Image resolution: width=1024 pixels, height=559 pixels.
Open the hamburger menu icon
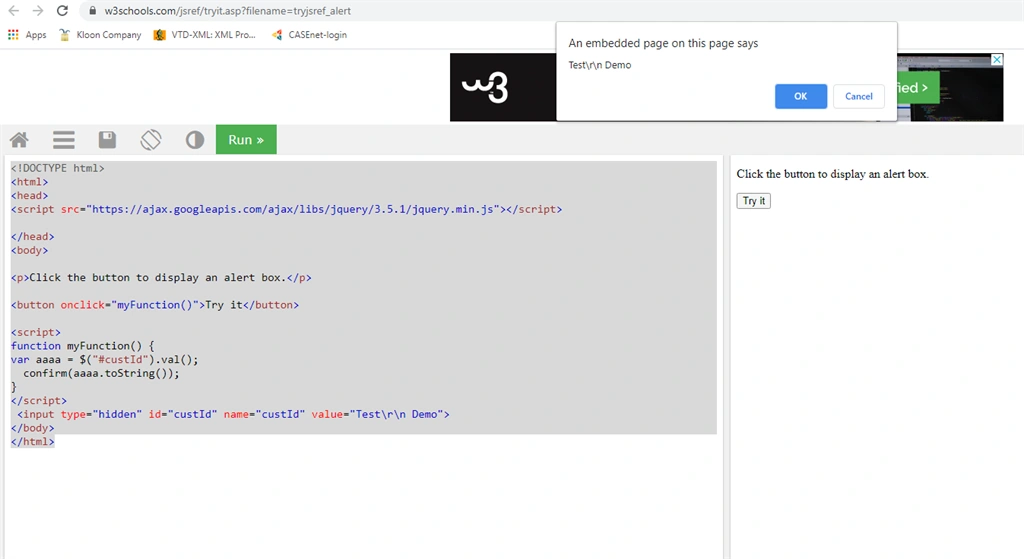point(63,140)
